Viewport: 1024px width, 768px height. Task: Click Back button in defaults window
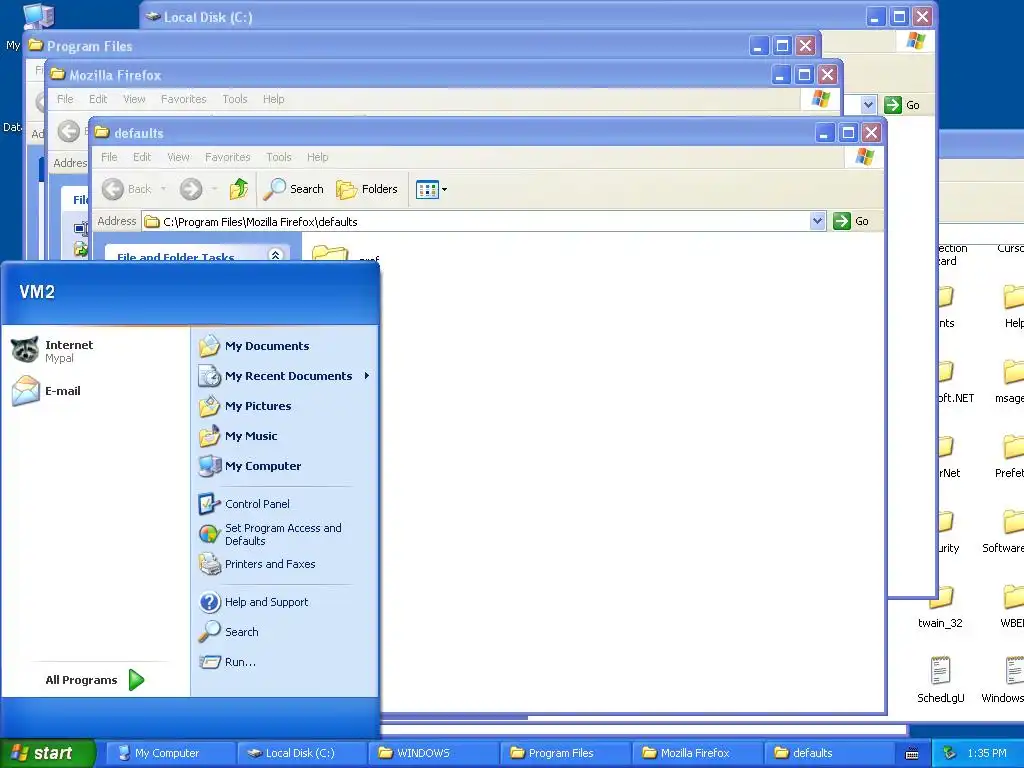pos(127,189)
